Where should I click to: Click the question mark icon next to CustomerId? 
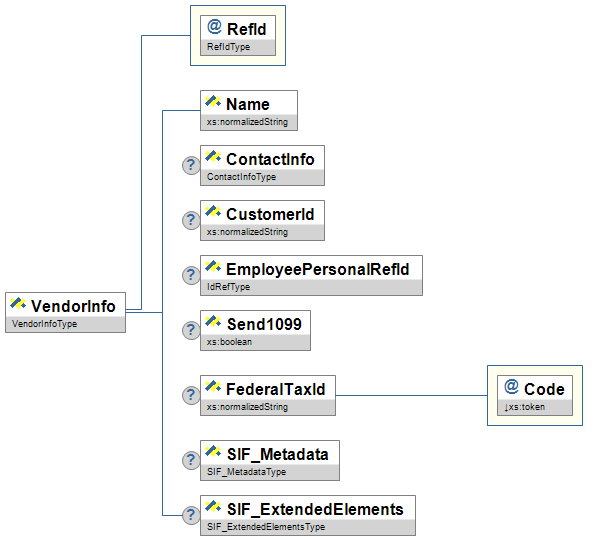[x=190, y=221]
